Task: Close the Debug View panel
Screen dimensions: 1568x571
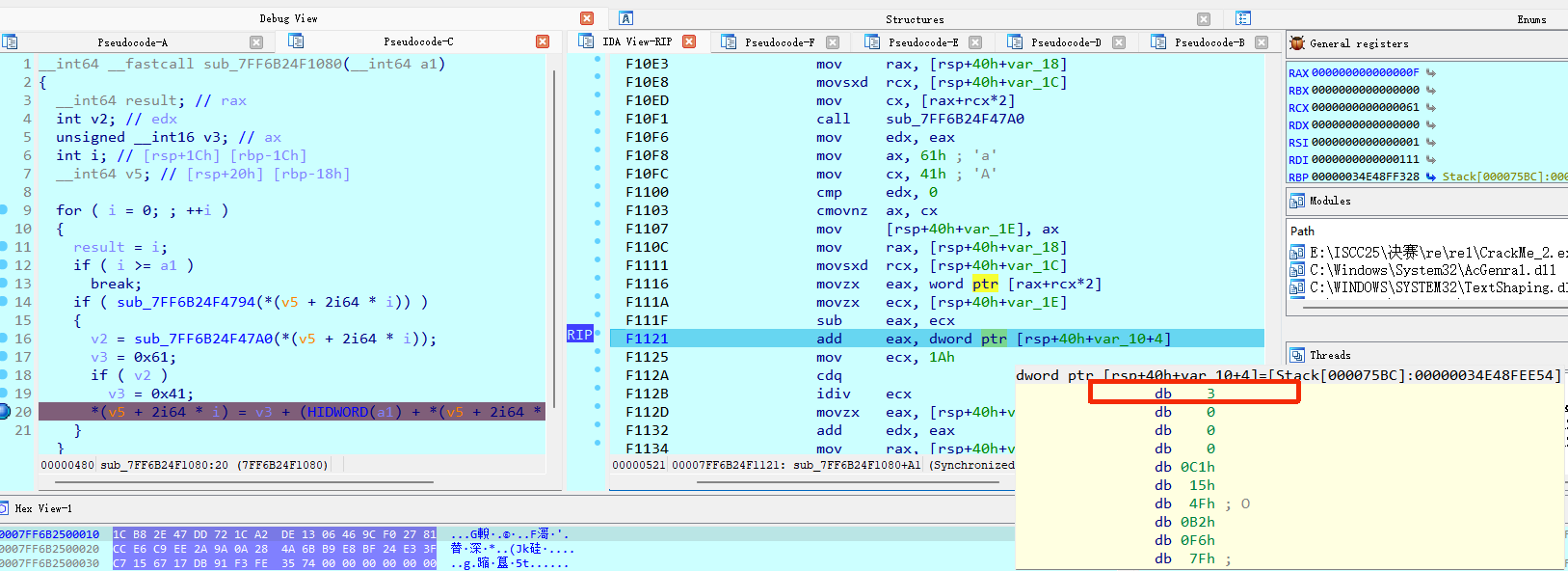Action: pos(587,18)
